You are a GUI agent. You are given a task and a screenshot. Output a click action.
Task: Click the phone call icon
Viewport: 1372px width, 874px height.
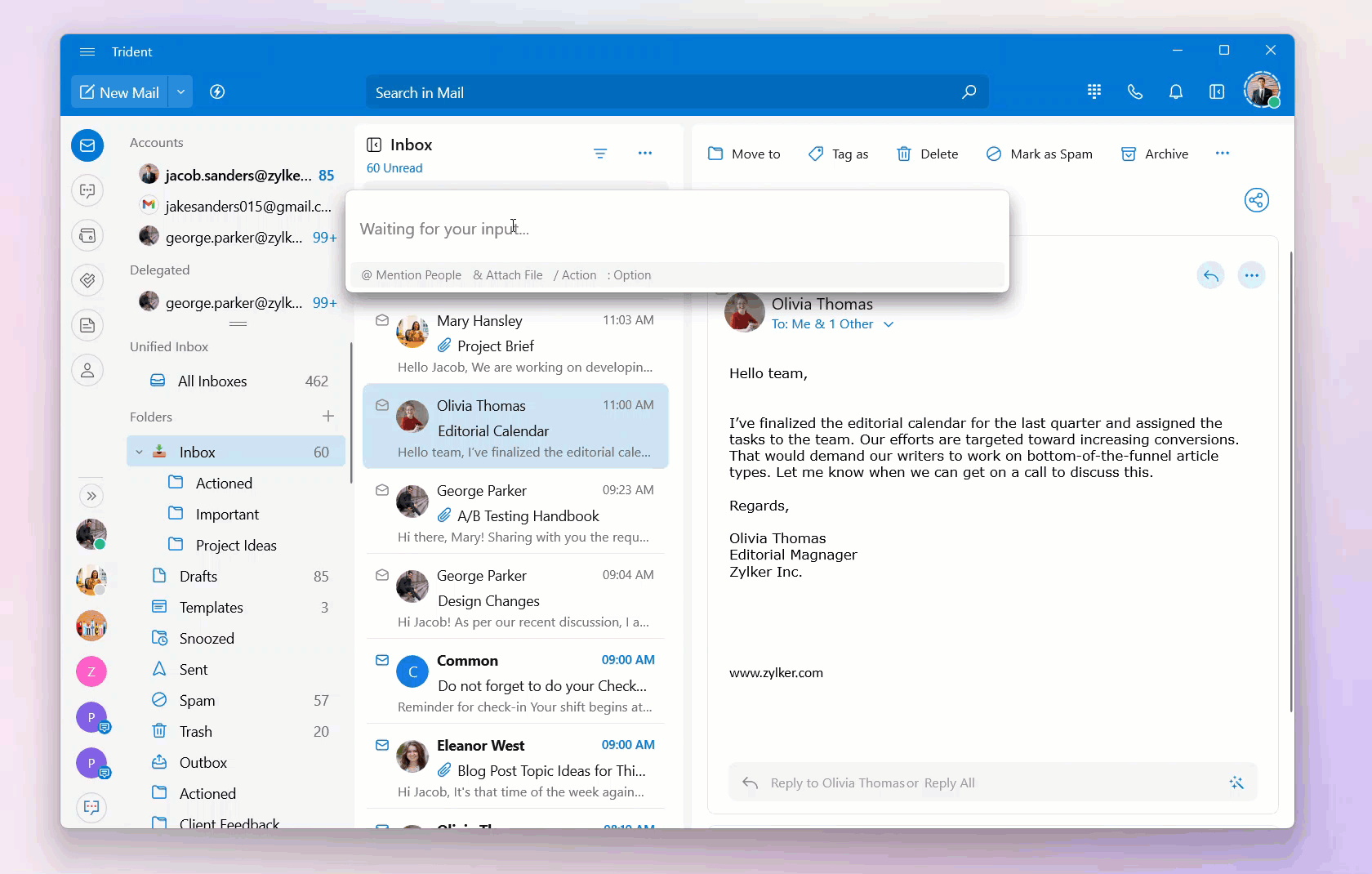pyautogui.click(x=1134, y=92)
